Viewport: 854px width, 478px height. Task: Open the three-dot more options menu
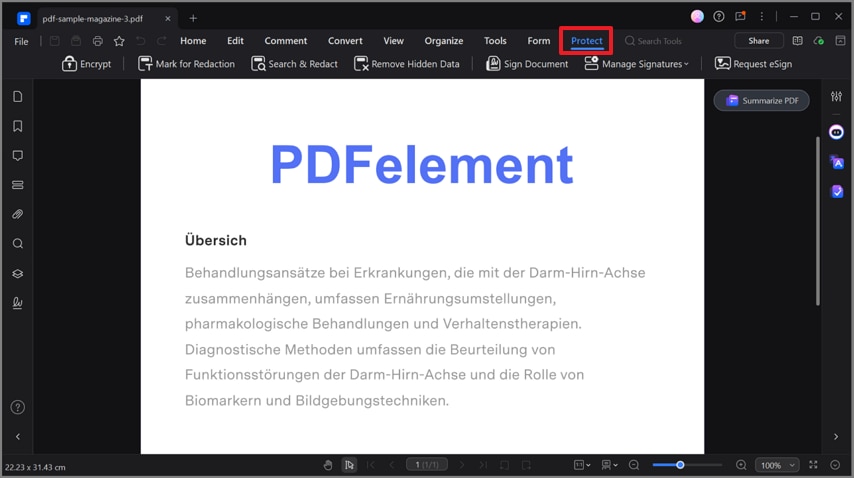[761, 17]
